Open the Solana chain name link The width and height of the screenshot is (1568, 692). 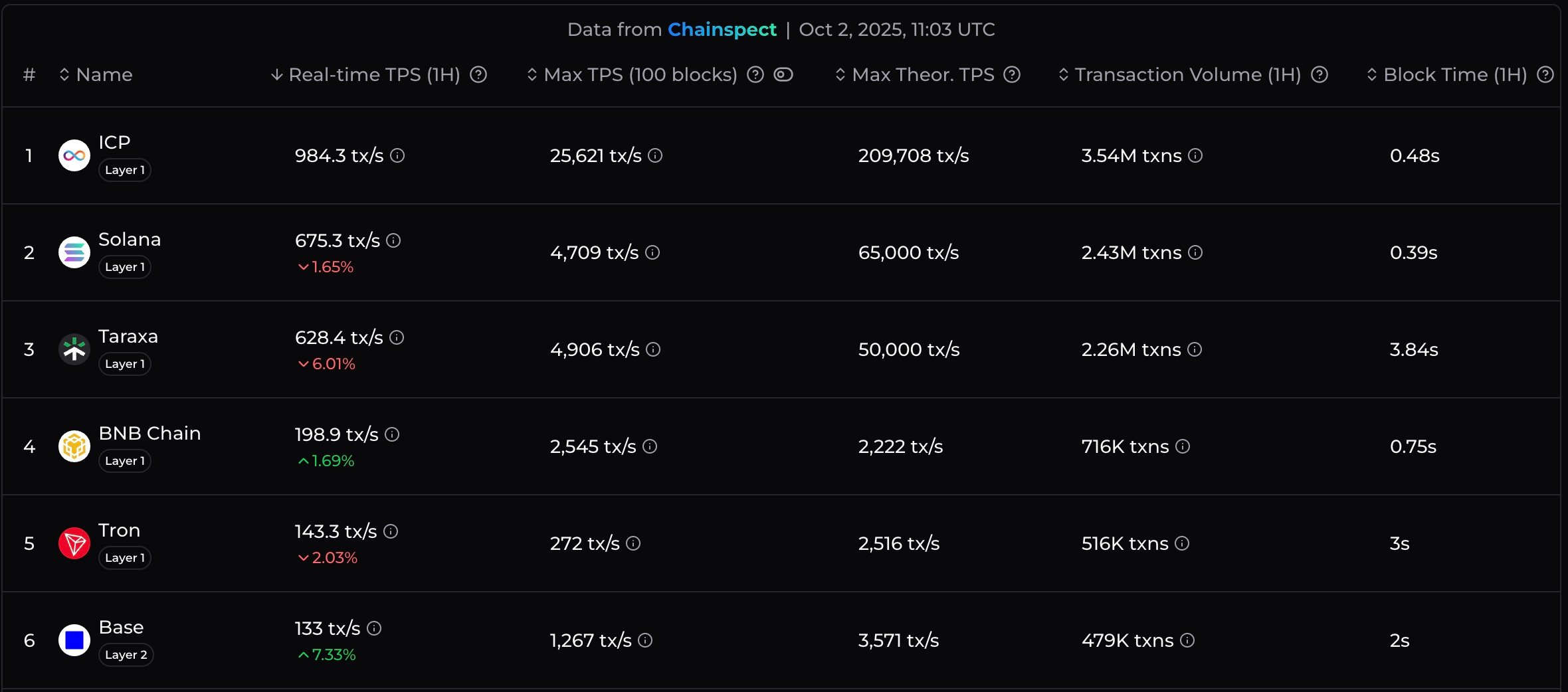[x=130, y=239]
